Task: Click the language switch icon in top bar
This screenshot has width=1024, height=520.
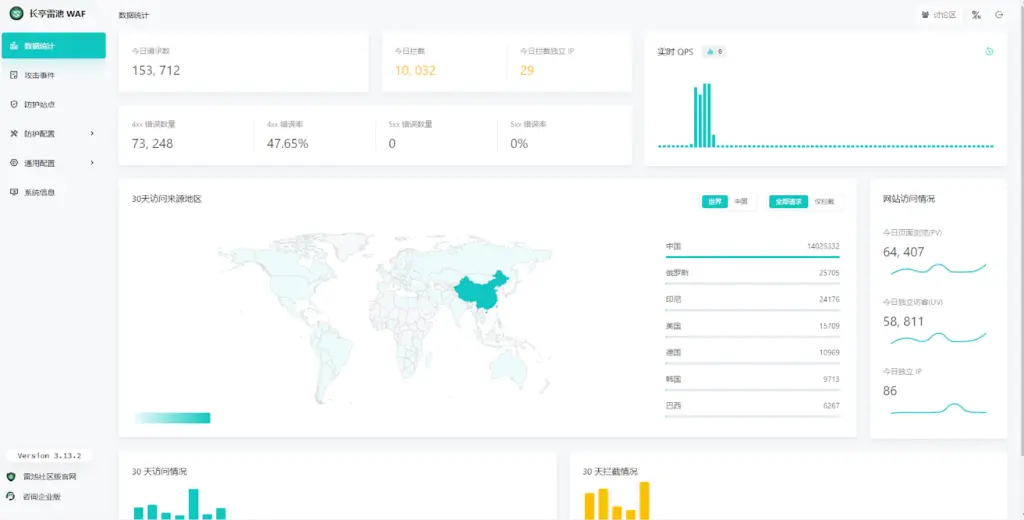Action: (x=976, y=15)
